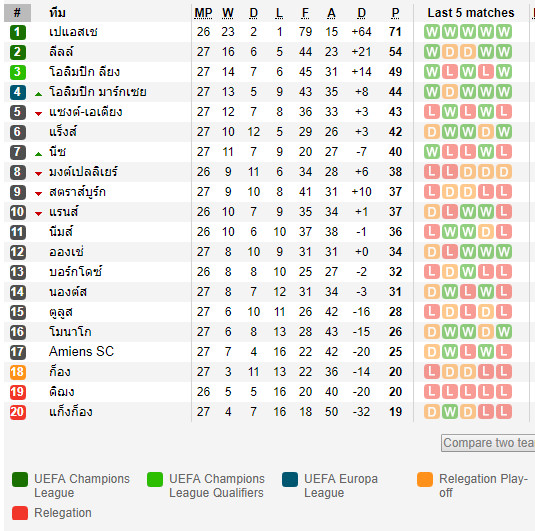Click the rank 1 position badge
The image size is (535, 531).
pyautogui.click(x=17, y=32)
